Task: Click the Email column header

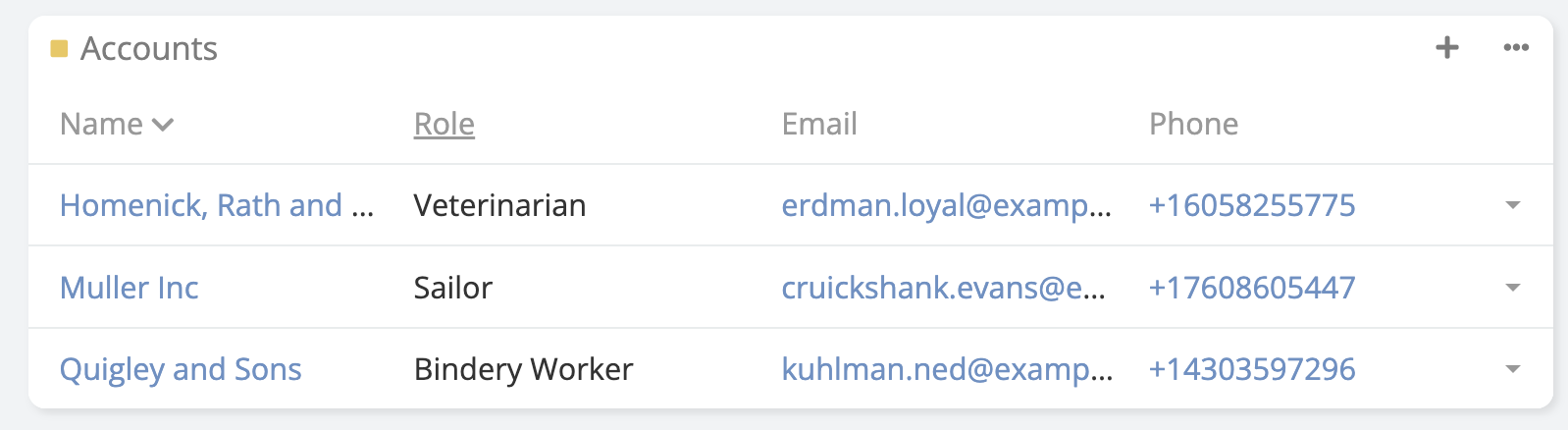Action: 818,125
